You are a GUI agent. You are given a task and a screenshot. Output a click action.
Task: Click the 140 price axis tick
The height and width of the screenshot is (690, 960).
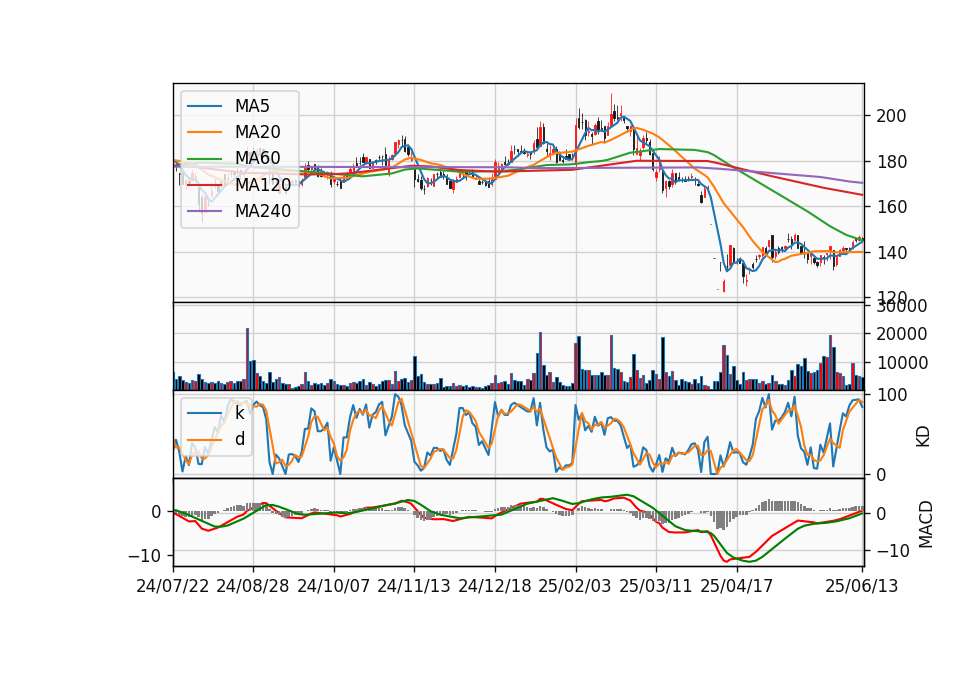tap(891, 252)
